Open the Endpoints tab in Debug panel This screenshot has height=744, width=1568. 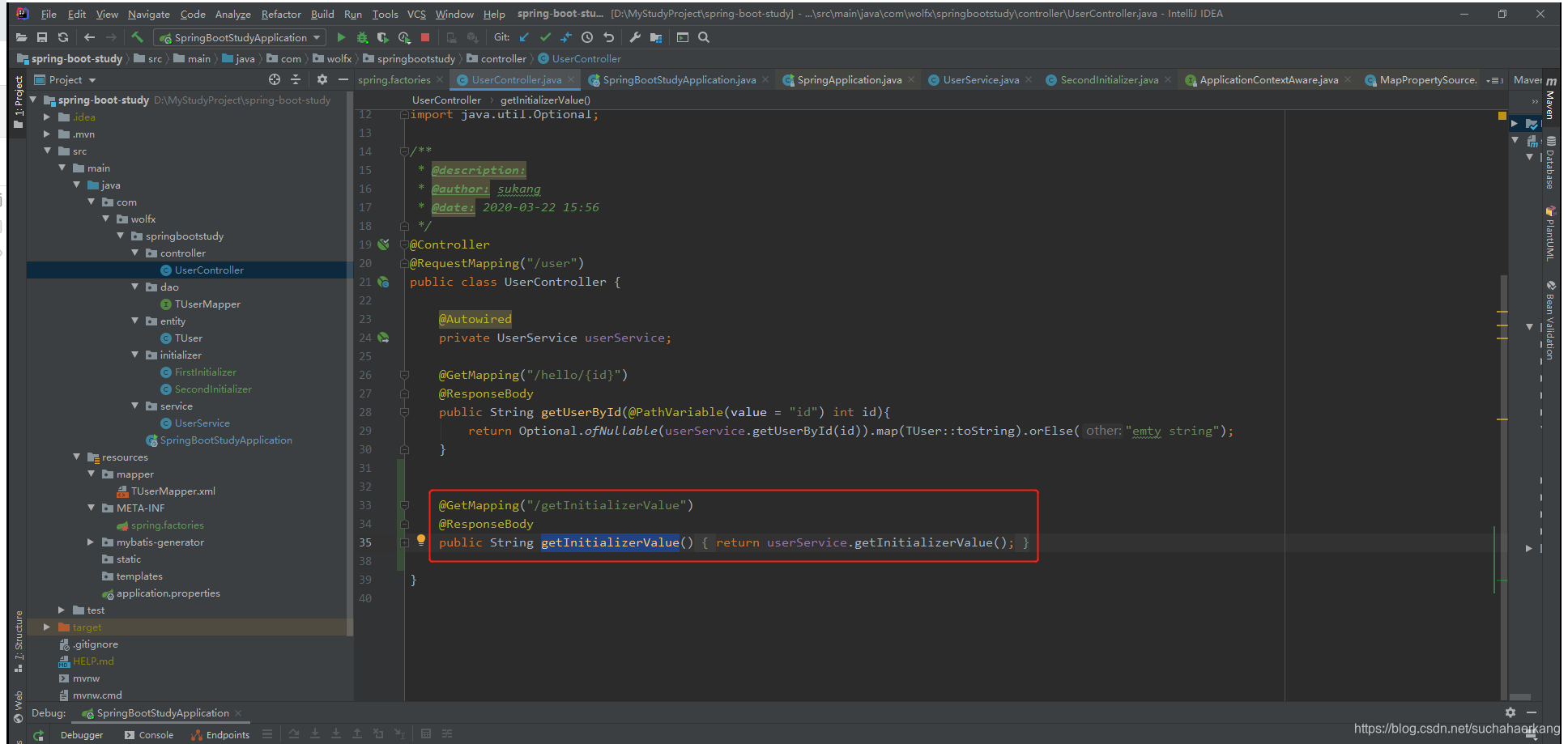(220, 735)
